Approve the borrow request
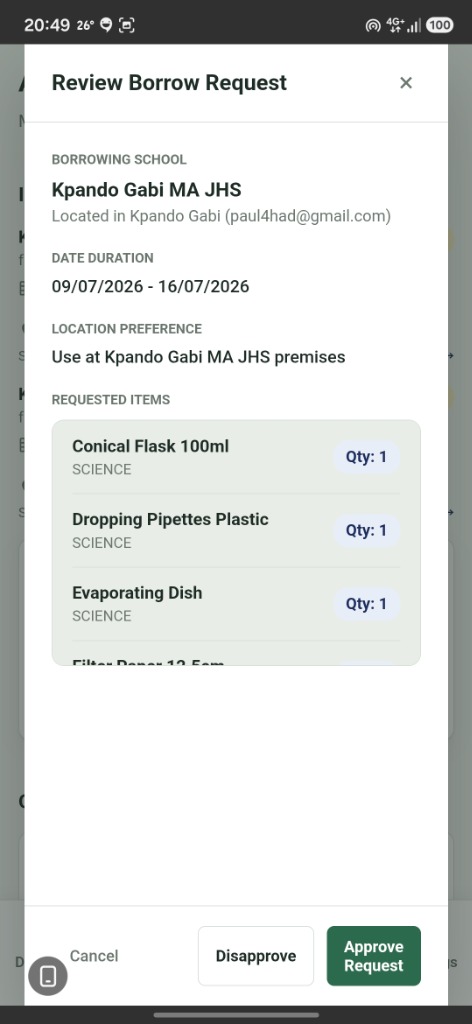Viewport: 472px width, 1024px height. point(373,955)
